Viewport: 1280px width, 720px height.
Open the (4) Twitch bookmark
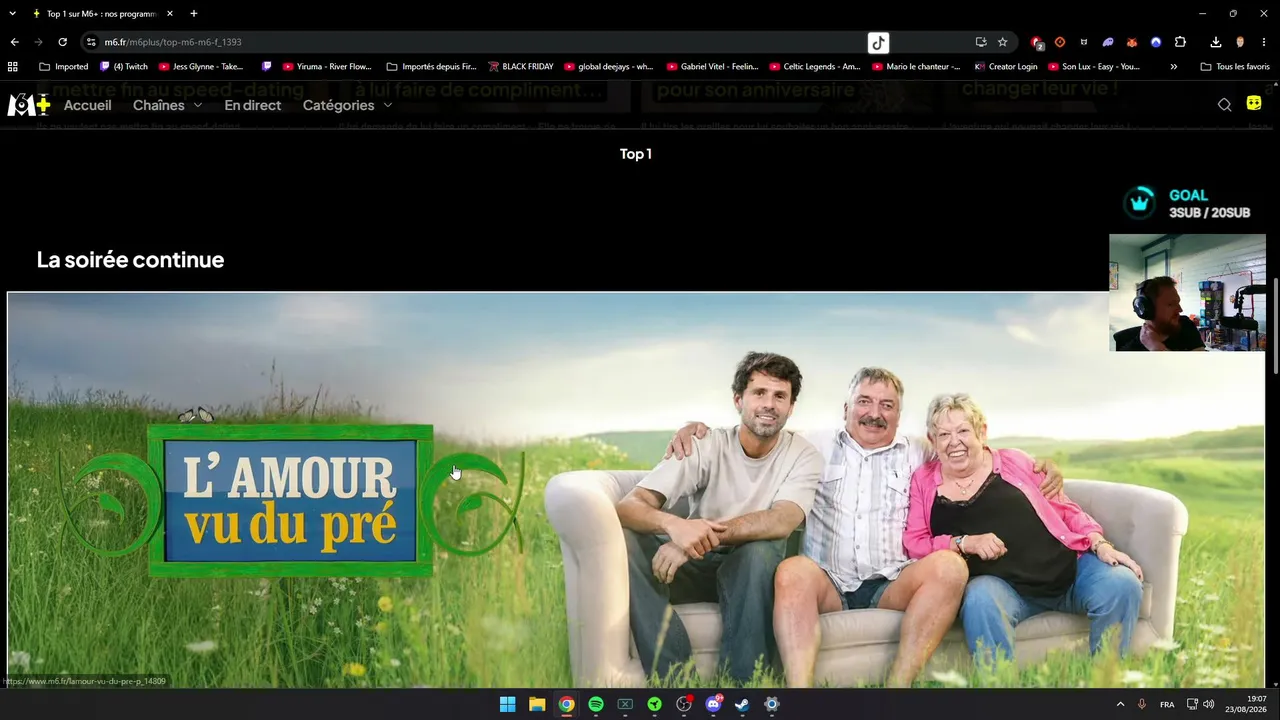coord(124,67)
